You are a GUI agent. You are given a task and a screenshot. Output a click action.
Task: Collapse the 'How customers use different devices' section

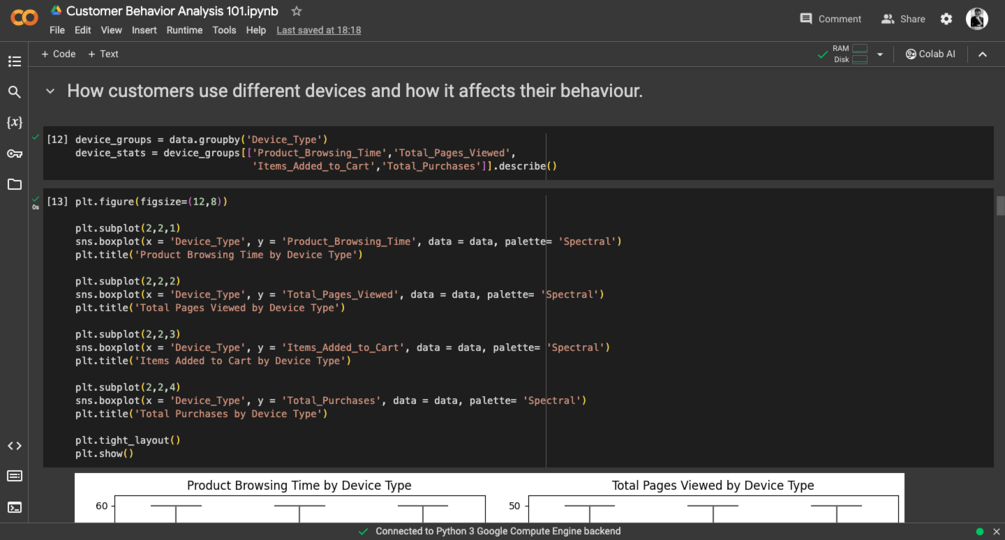[50, 91]
